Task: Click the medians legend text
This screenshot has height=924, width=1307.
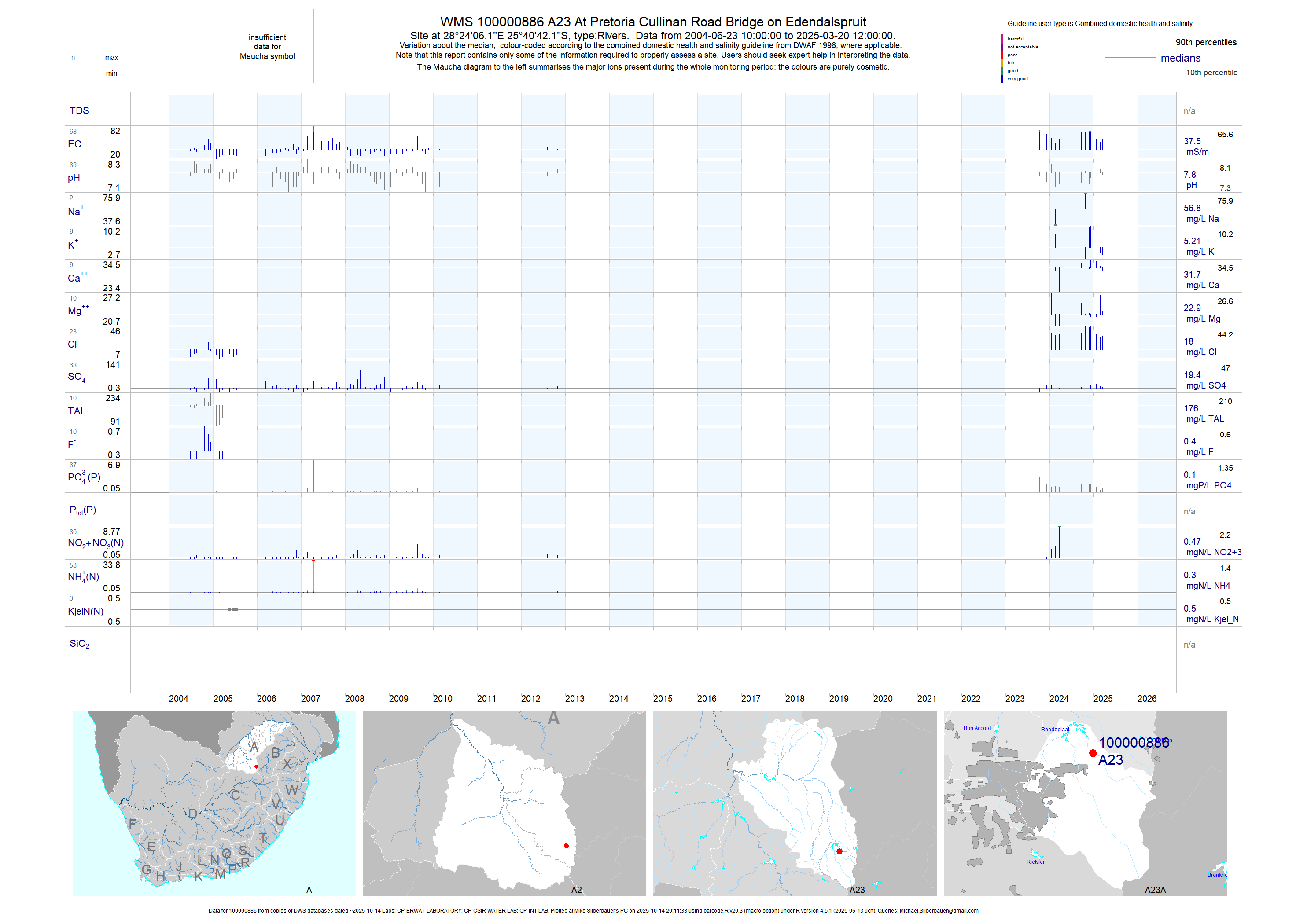Action: (x=1180, y=58)
